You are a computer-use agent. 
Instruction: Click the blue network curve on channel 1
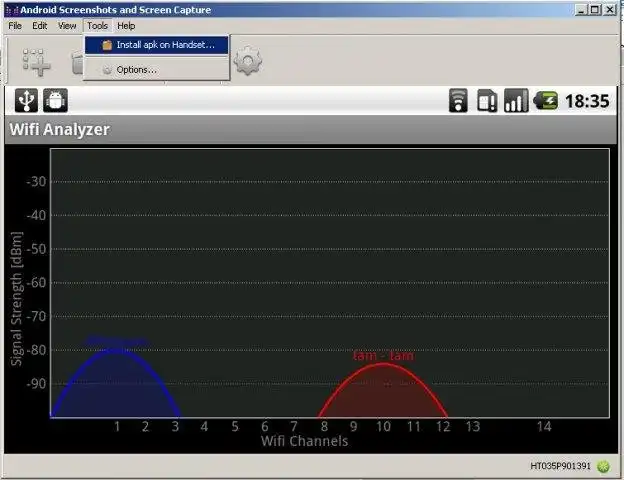pyautogui.click(x=116, y=384)
